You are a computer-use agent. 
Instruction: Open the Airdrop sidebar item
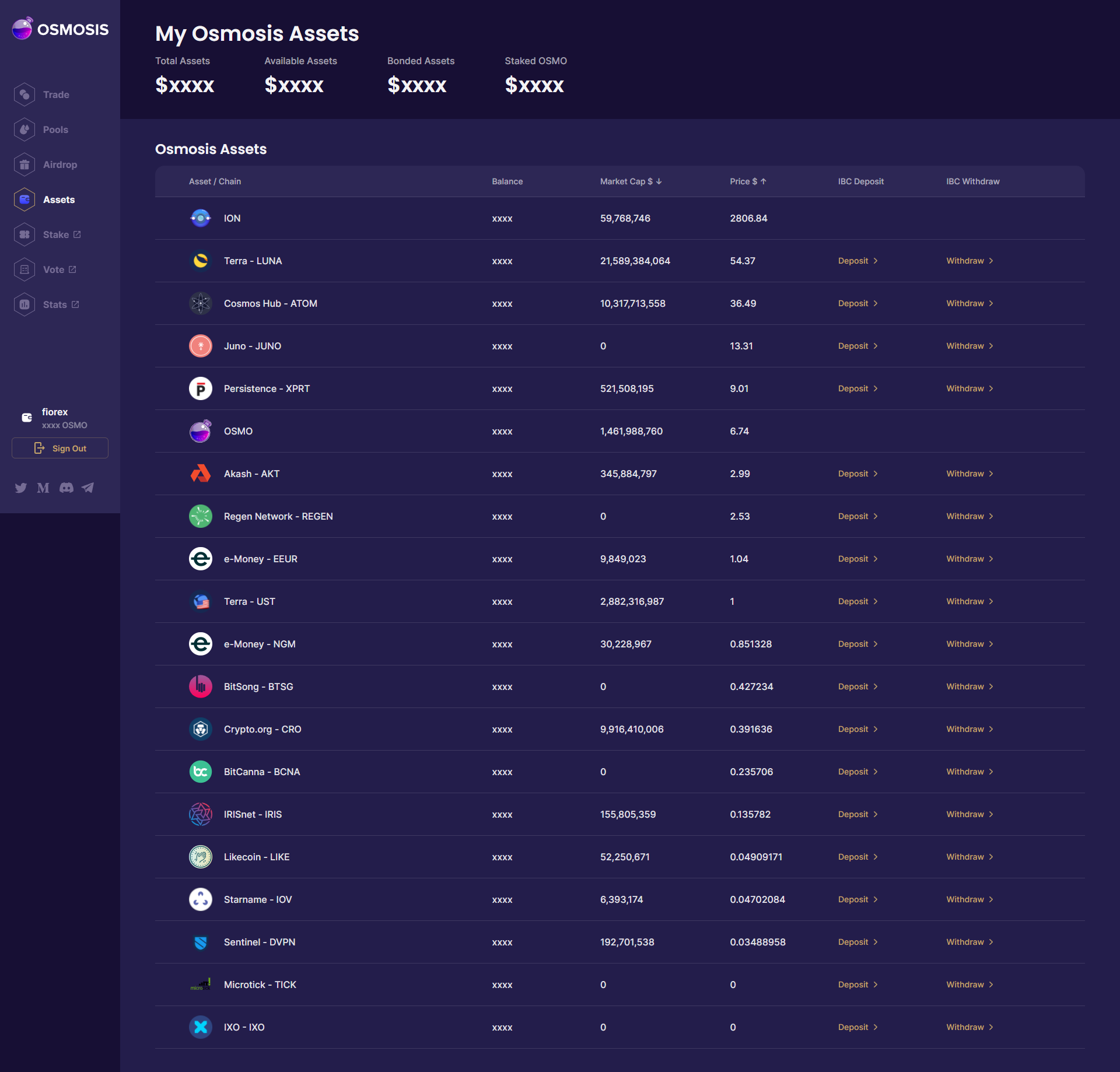[x=60, y=164]
